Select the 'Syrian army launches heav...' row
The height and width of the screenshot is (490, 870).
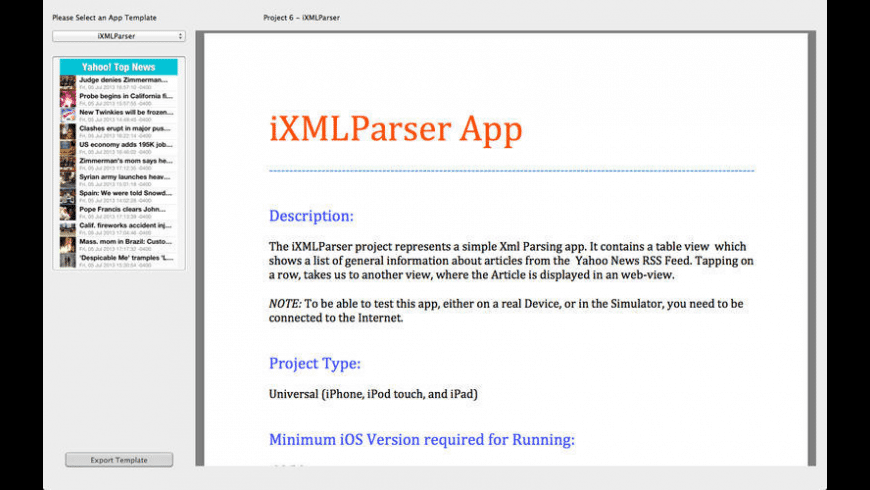(119, 179)
